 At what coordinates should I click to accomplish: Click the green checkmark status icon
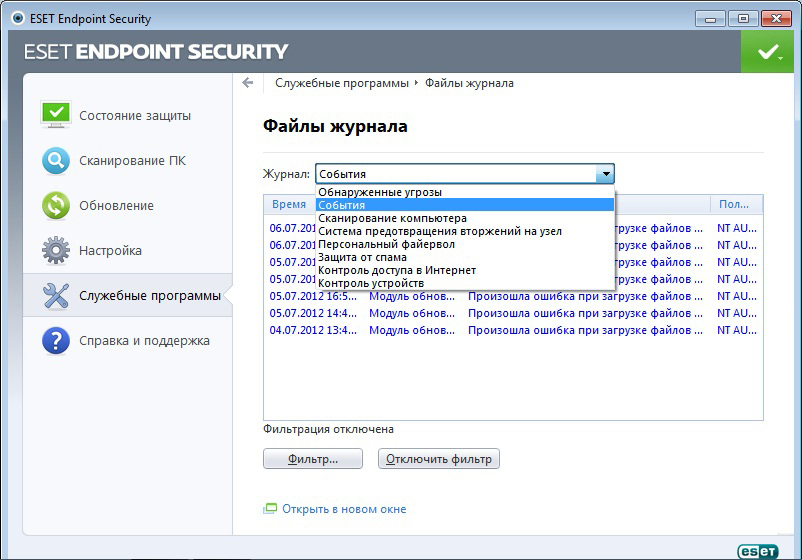coord(767,51)
